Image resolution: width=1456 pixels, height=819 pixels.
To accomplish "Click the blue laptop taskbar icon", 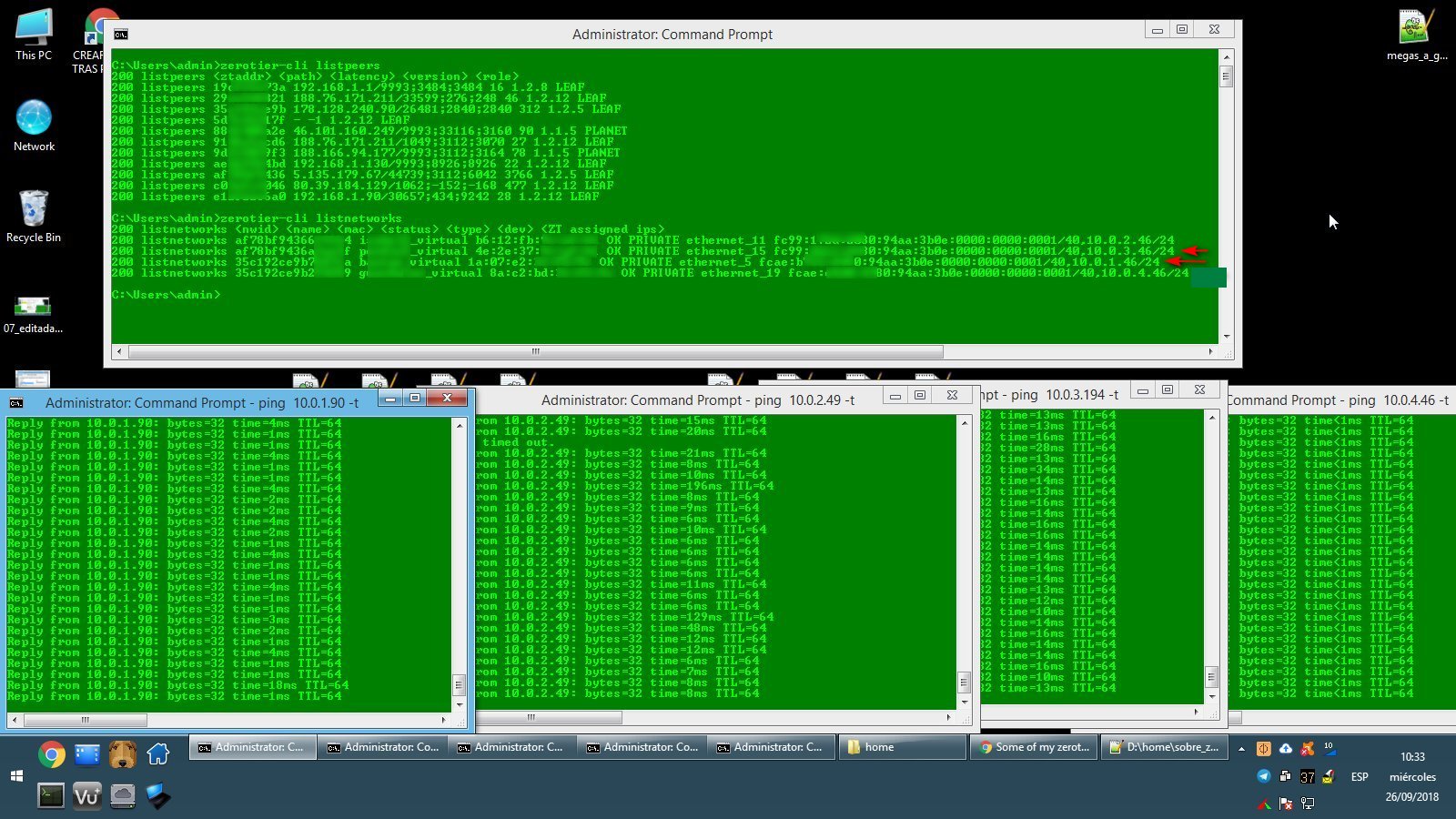I will (158, 795).
